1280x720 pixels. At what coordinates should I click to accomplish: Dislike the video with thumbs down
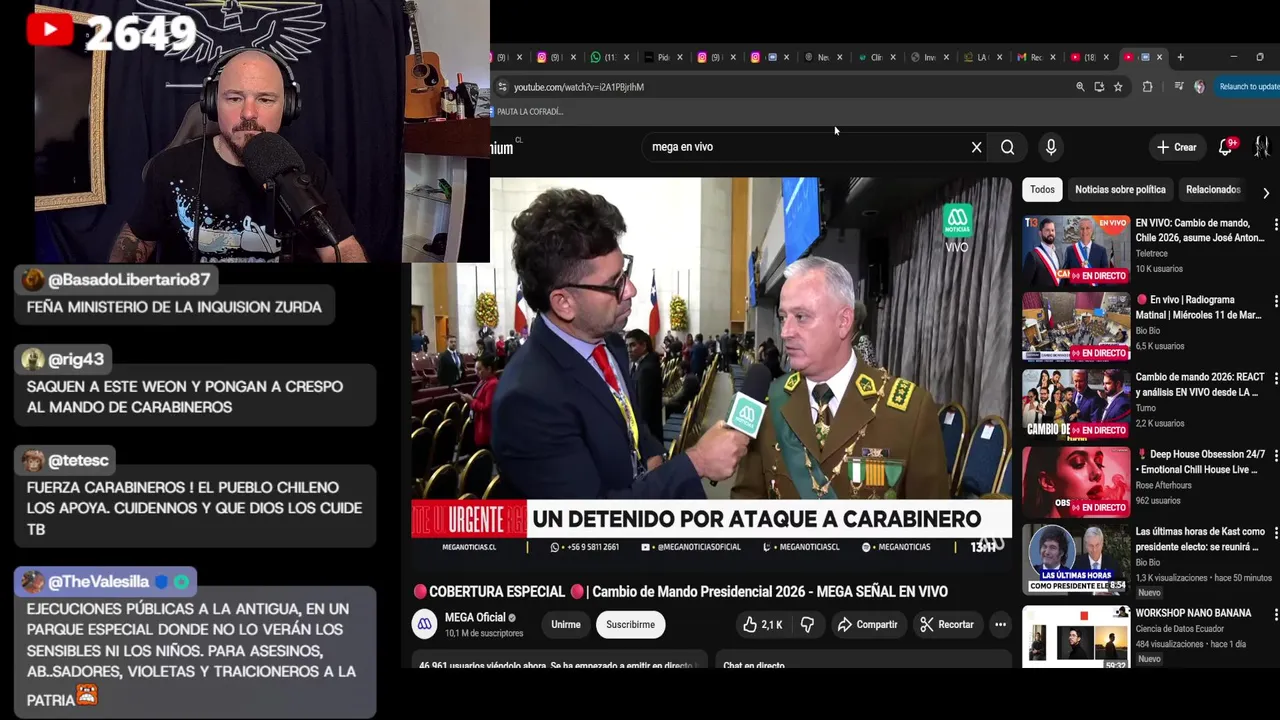[807, 624]
